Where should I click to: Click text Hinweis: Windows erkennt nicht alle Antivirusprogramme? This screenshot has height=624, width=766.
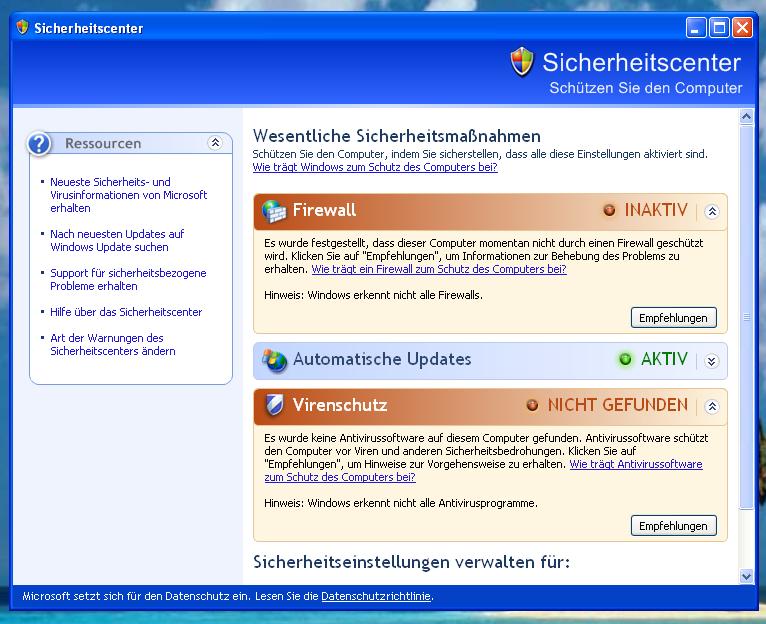401,503
